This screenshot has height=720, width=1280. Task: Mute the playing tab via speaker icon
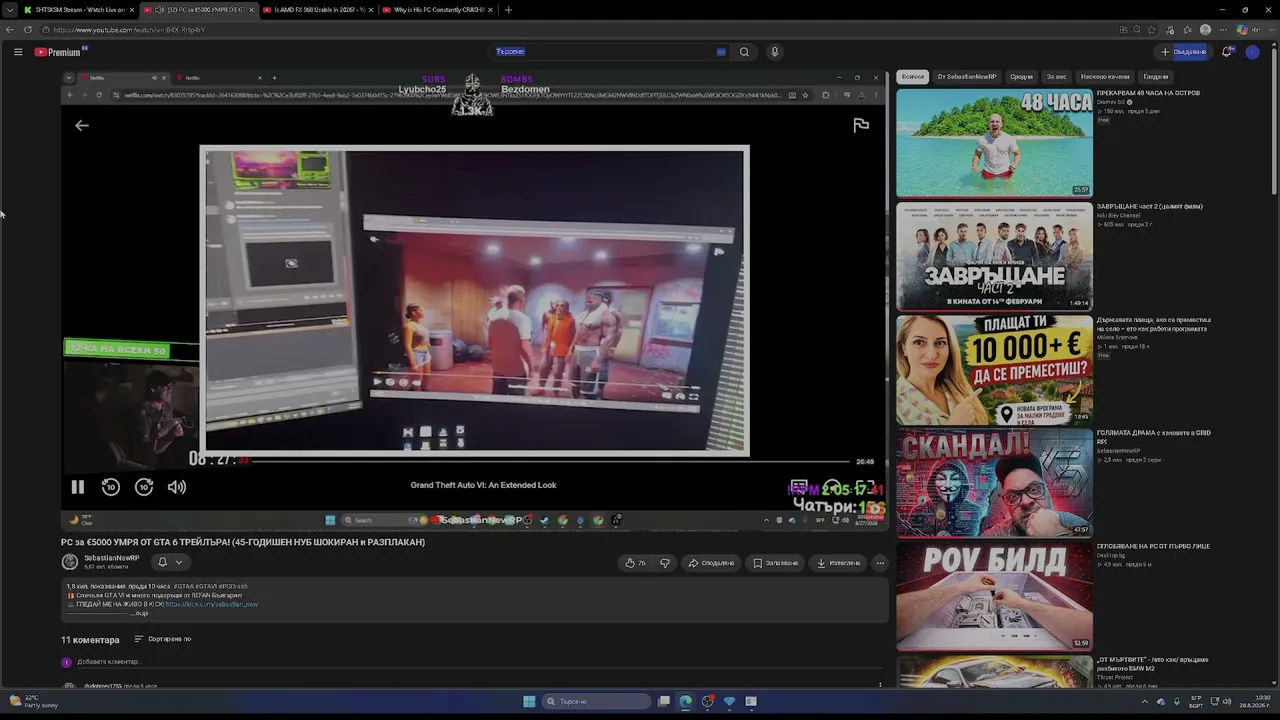tap(160, 10)
